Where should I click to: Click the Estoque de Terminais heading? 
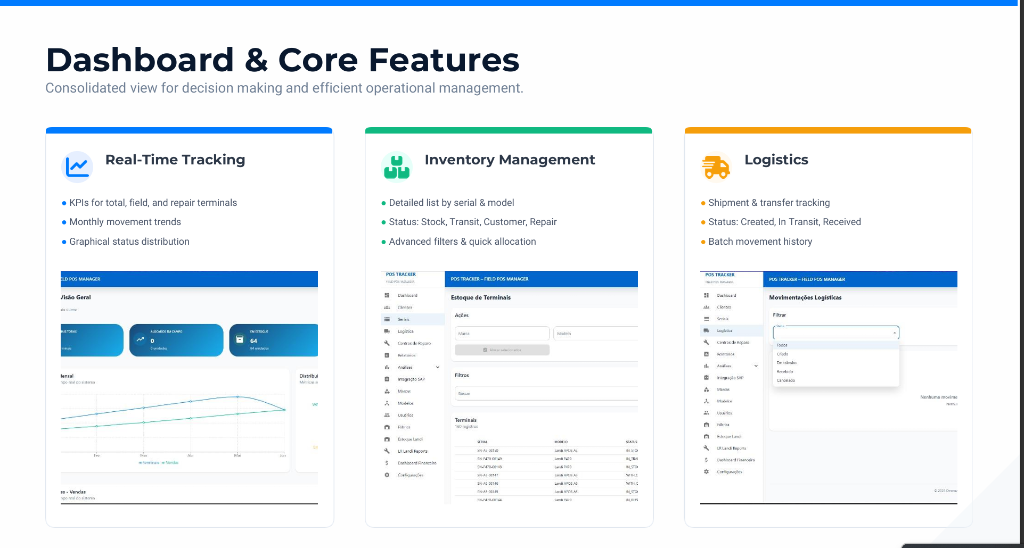click(481, 298)
